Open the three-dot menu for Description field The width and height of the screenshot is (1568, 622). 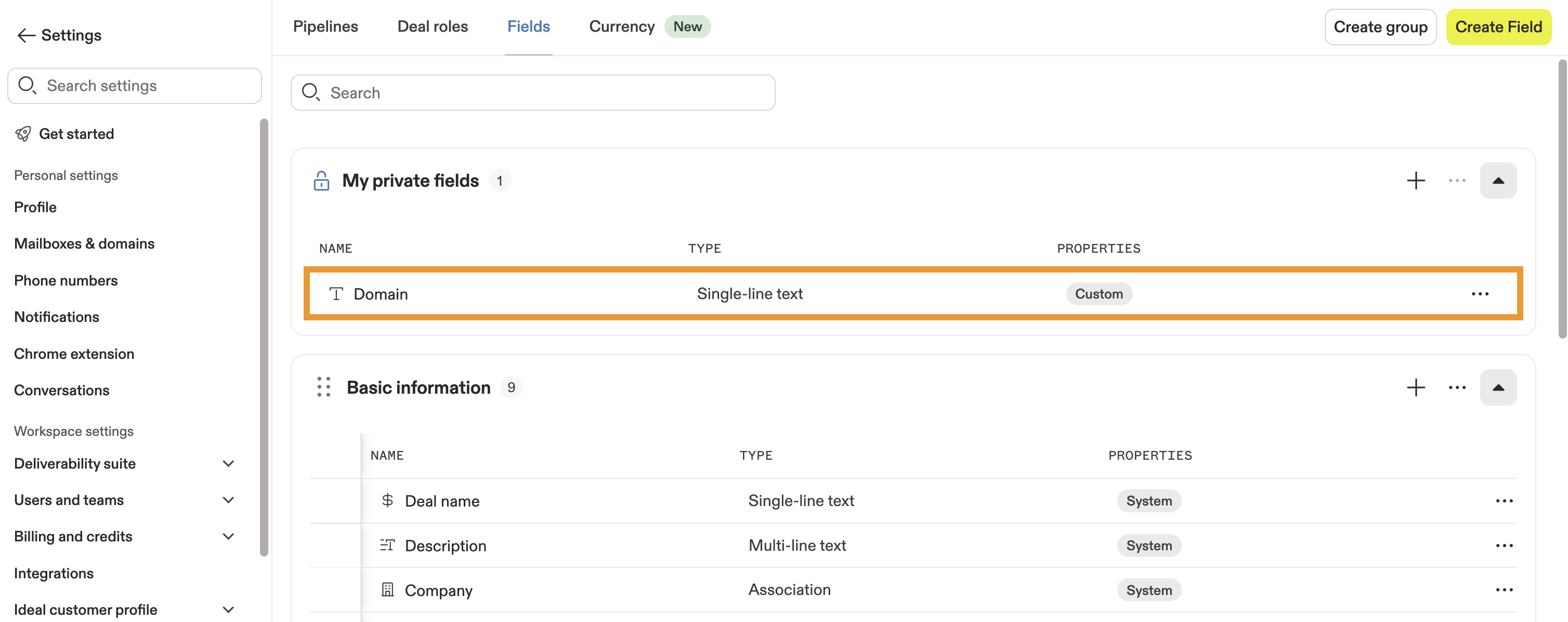tap(1504, 546)
